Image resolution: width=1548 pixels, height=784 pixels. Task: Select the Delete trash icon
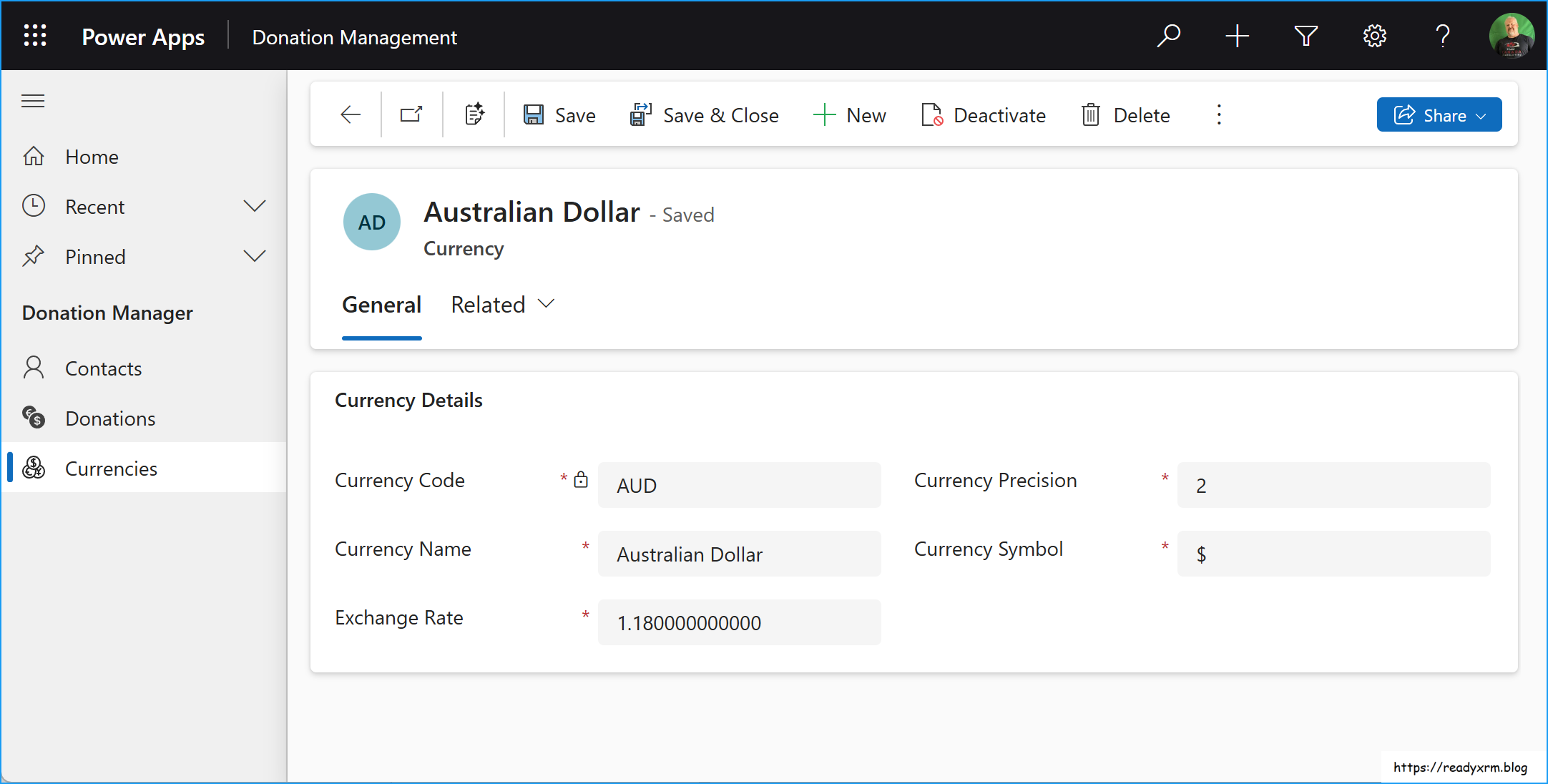(1090, 114)
